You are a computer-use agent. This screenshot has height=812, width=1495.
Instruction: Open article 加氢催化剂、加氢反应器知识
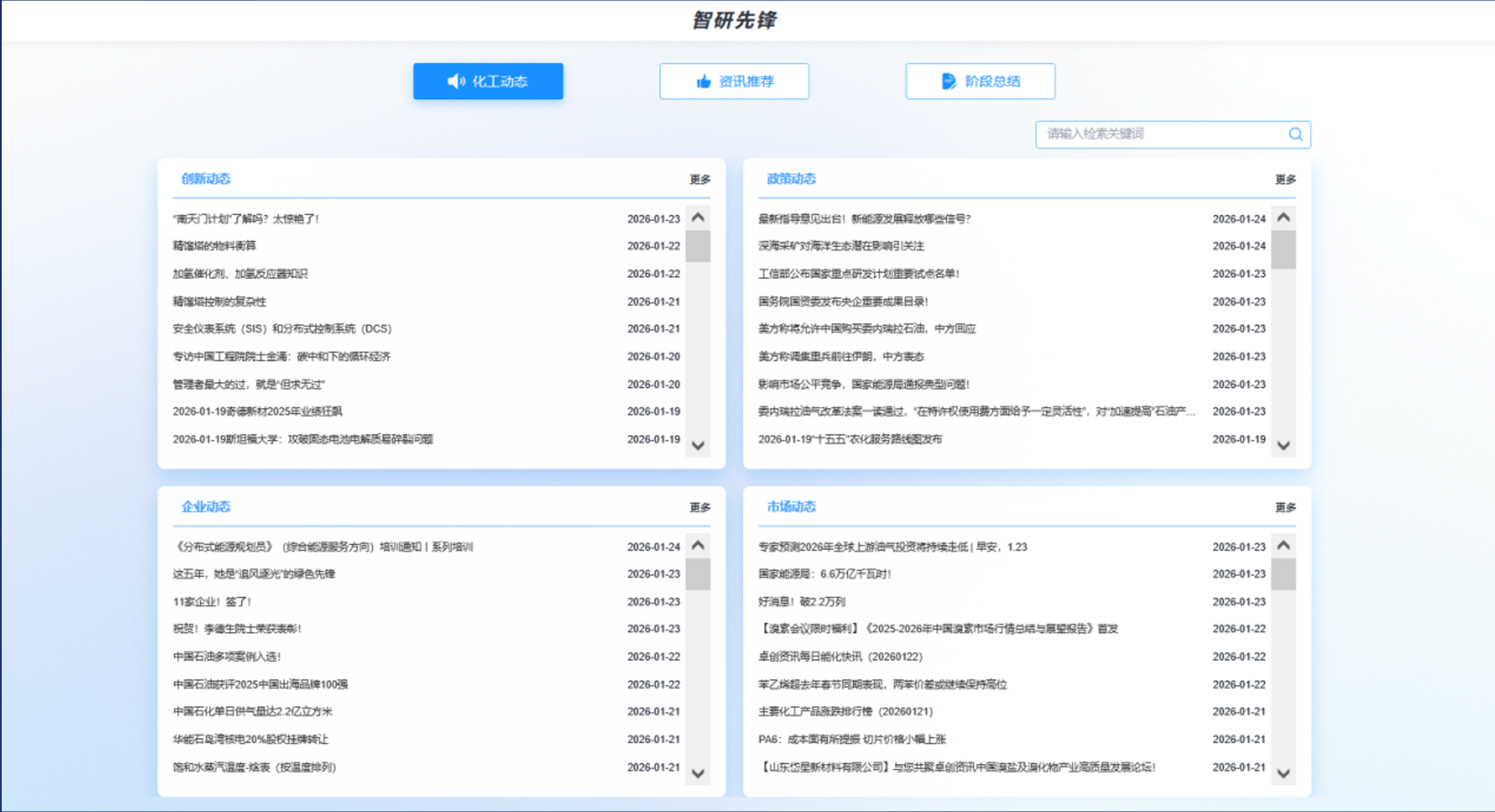pos(239,274)
